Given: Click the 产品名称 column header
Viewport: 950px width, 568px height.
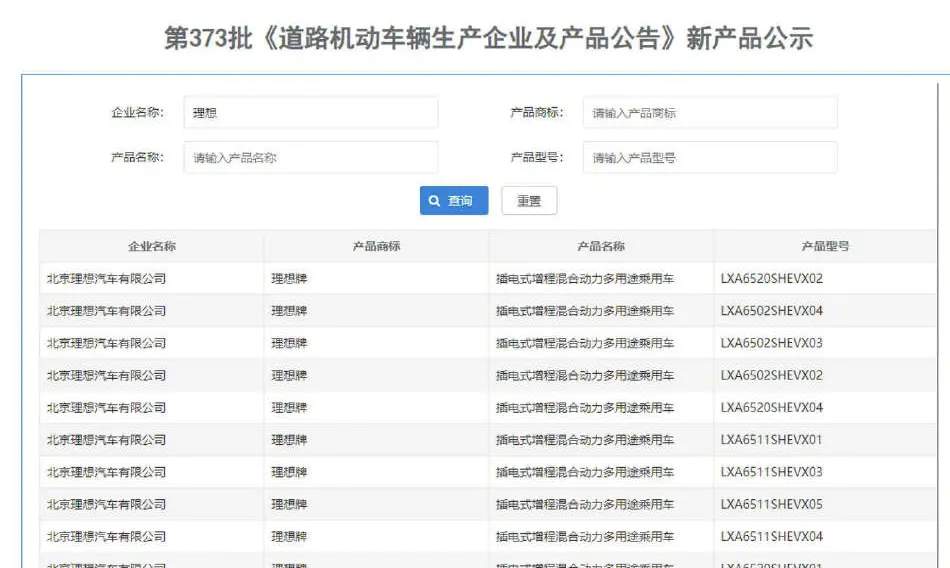Looking at the screenshot, I should (x=600, y=246).
